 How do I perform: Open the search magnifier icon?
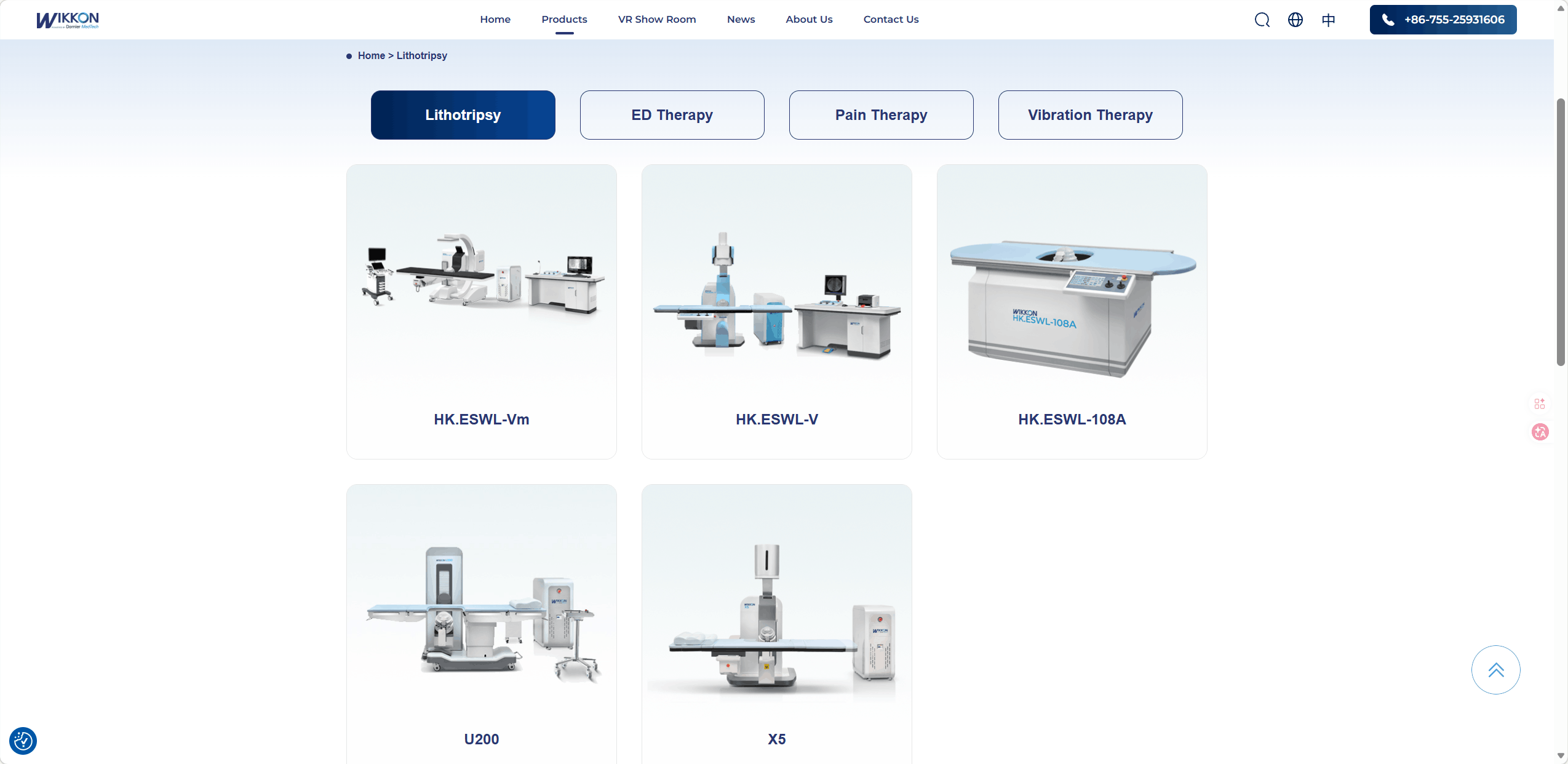click(1262, 20)
